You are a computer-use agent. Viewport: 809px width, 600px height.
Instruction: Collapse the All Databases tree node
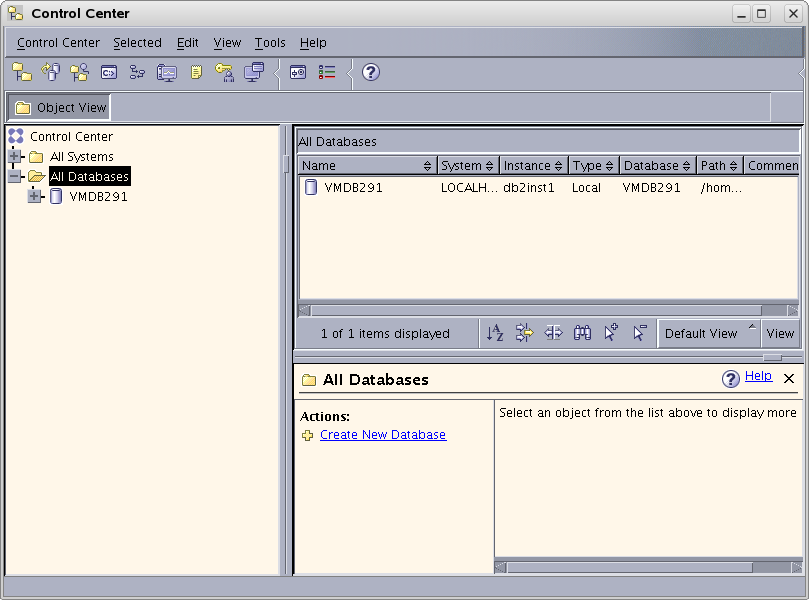[15, 176]
